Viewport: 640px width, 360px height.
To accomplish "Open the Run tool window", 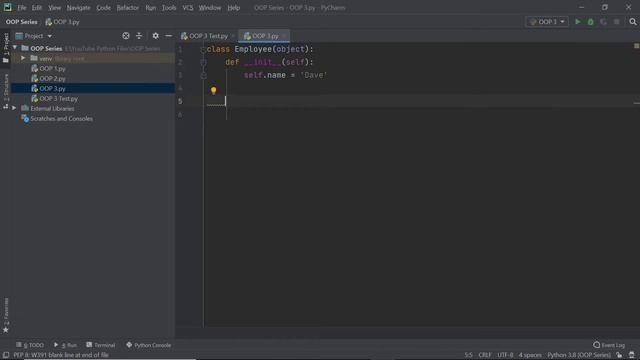I will tap(65, 345).
